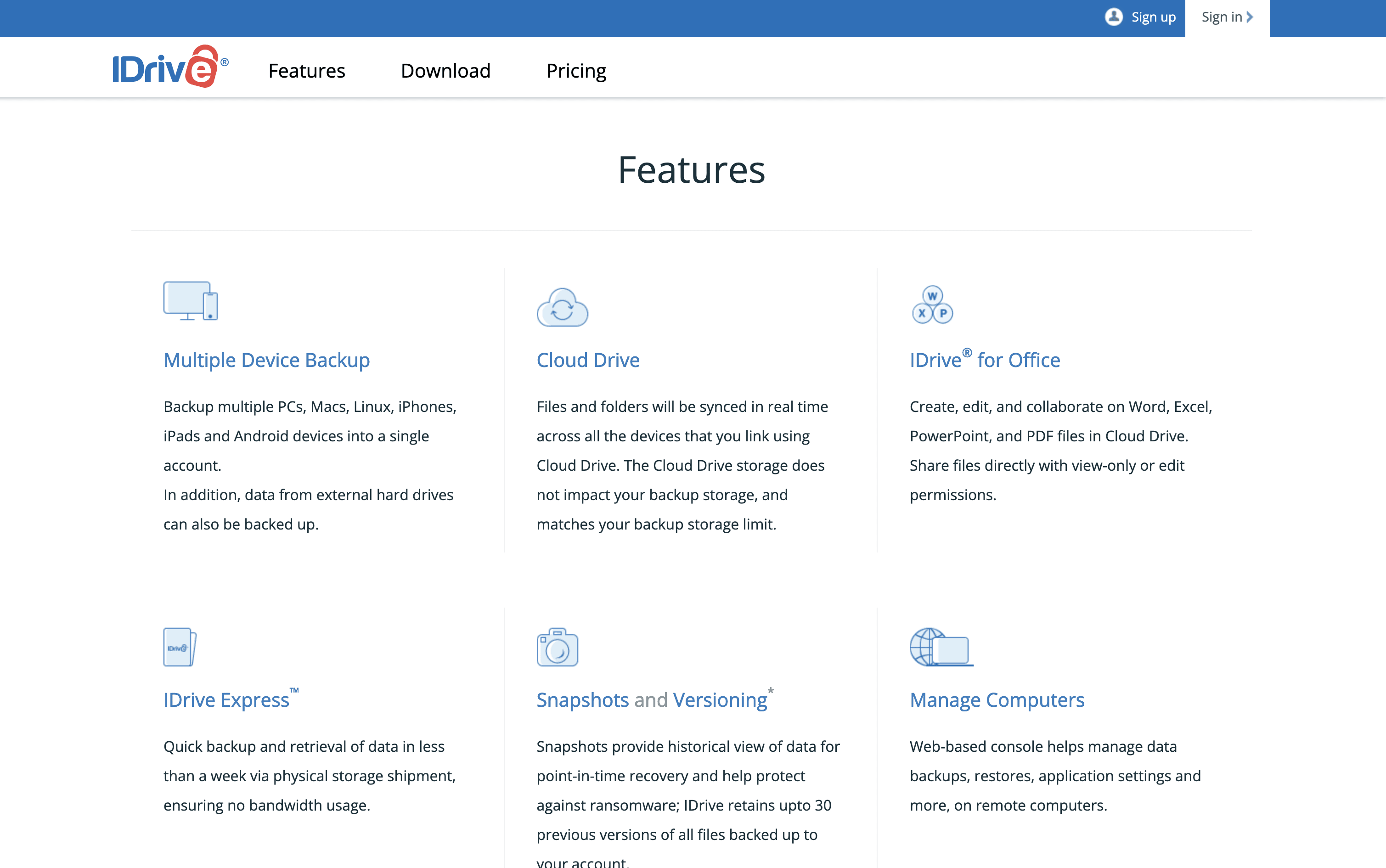Click the text 'Web-based console helps manage data'
Viewport: 1386px width, 868px height.
click(x=1043, y=746)
